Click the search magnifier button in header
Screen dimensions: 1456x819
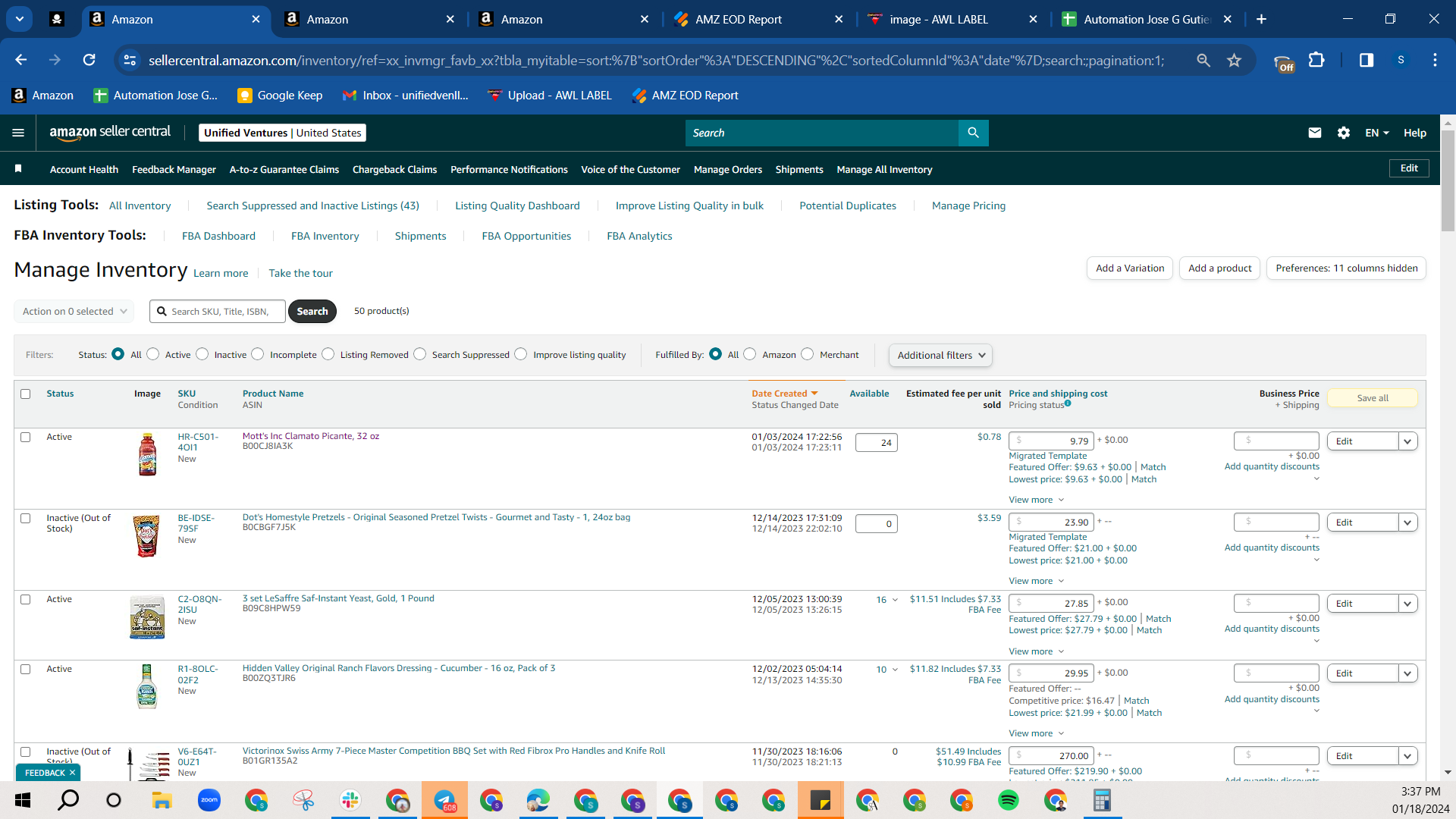point(974,133)
